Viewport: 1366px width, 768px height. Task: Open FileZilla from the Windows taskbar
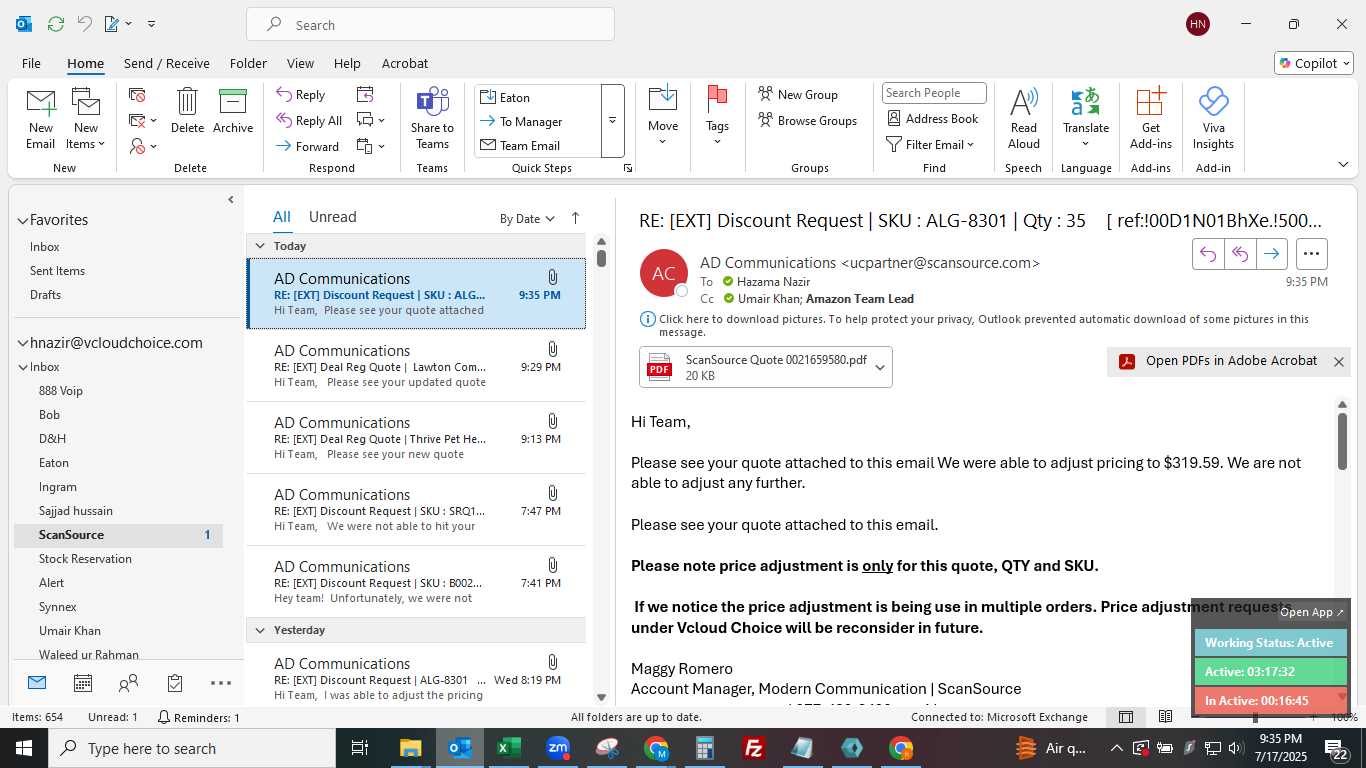point(754,748)
